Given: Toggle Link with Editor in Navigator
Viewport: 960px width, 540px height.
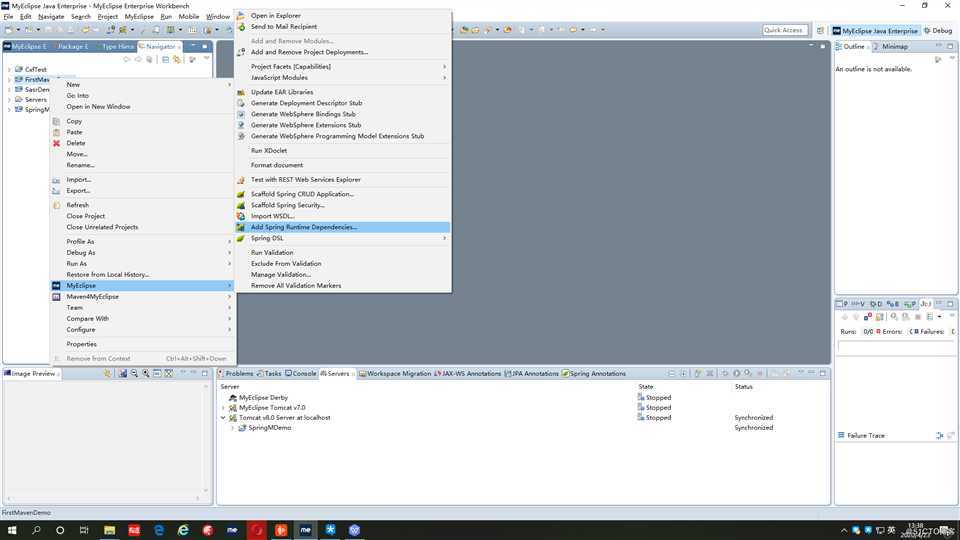Looking at the screenshot, I should [177, 59].
